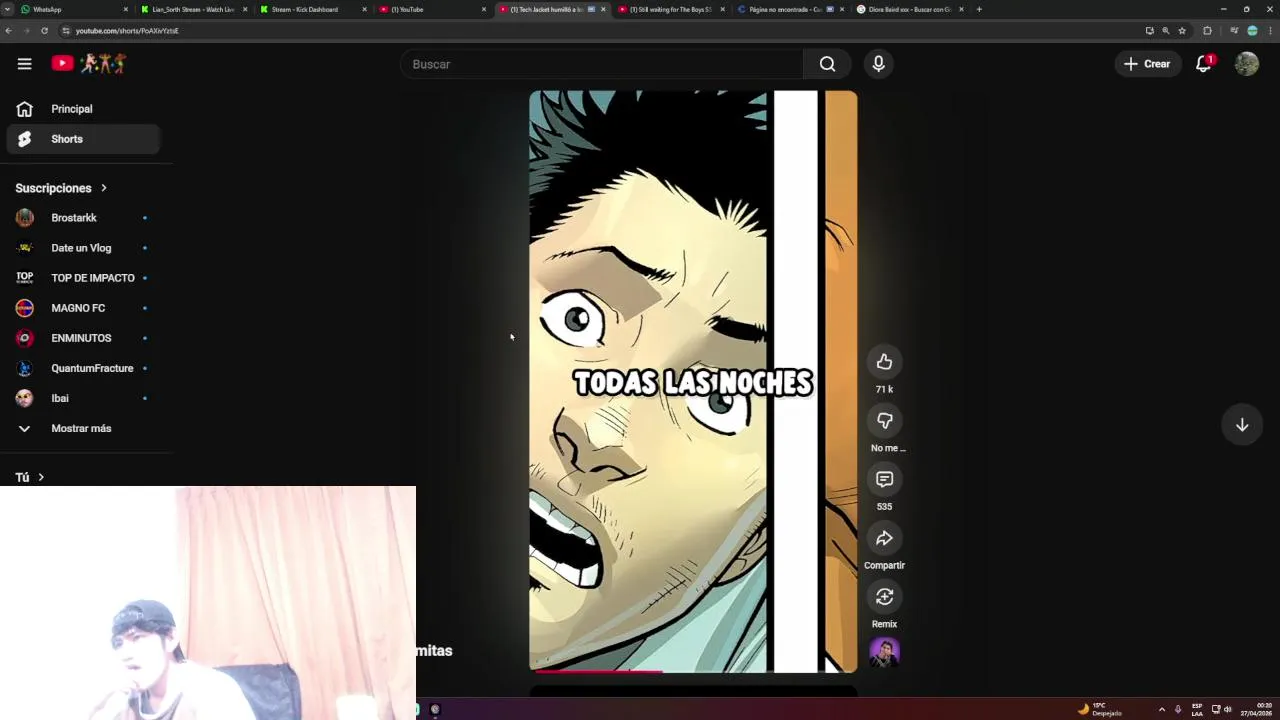The height and width of the screenshot is (720, 1280).
Task: Open the Chrome profile avatar
Action: [1252, 31]
